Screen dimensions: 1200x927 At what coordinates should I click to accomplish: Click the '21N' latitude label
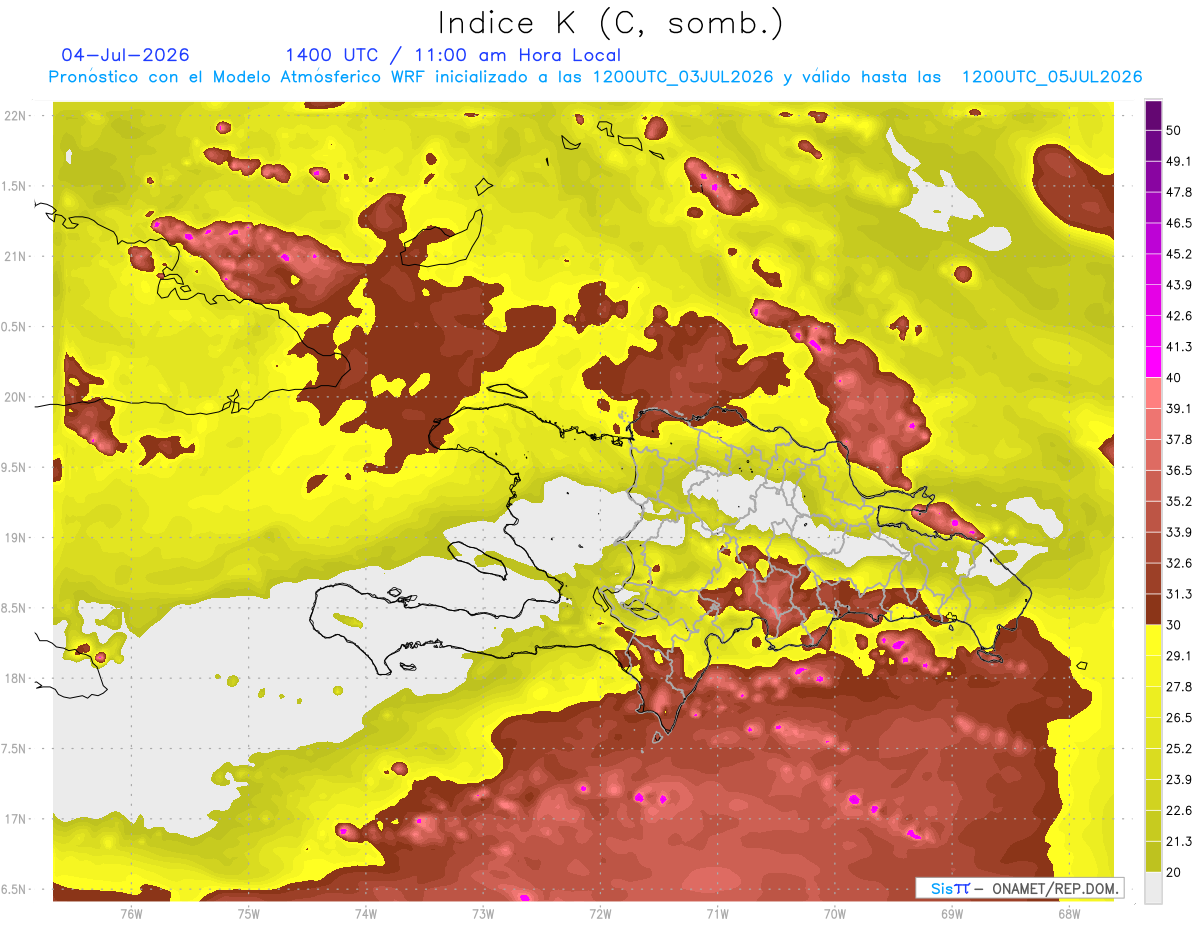(x=15, y=256)
